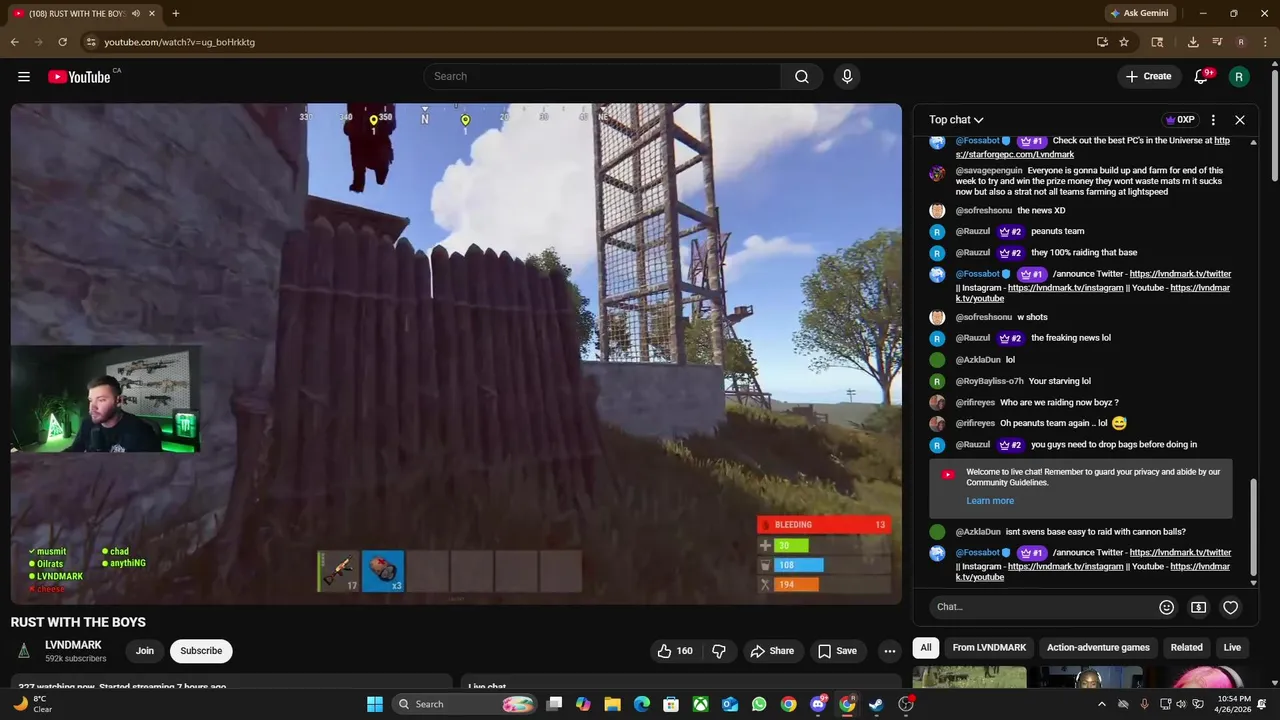
Task: Click the Subscribe button
Action: (201, 651)
